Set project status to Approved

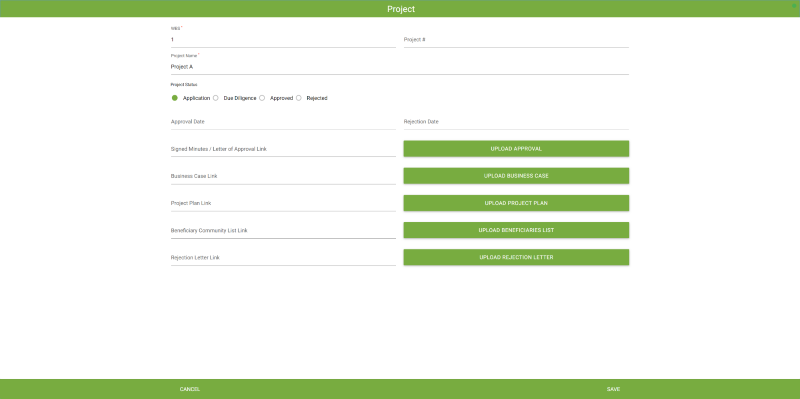[262, 98]
